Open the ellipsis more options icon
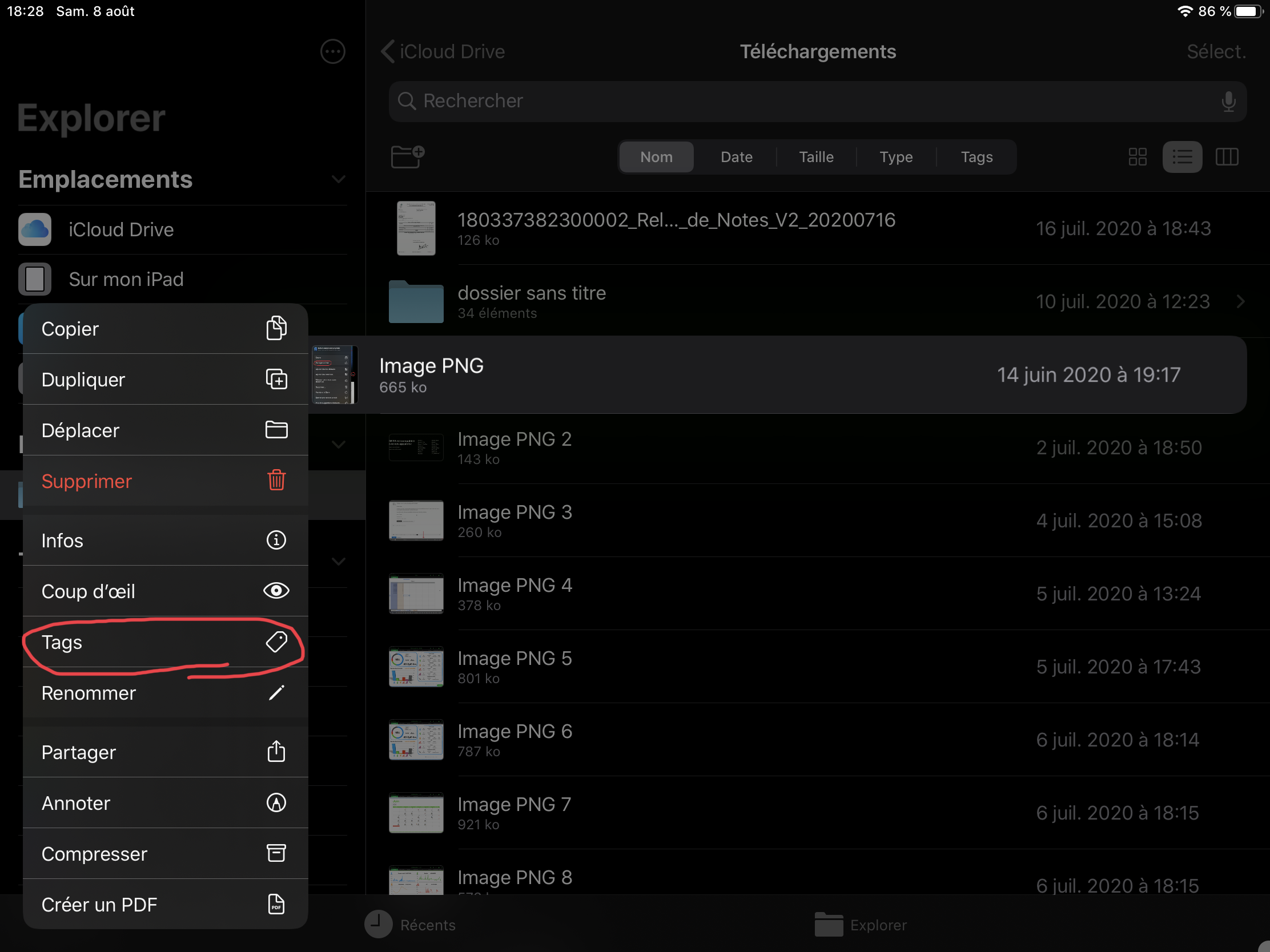 coord(332,51)
